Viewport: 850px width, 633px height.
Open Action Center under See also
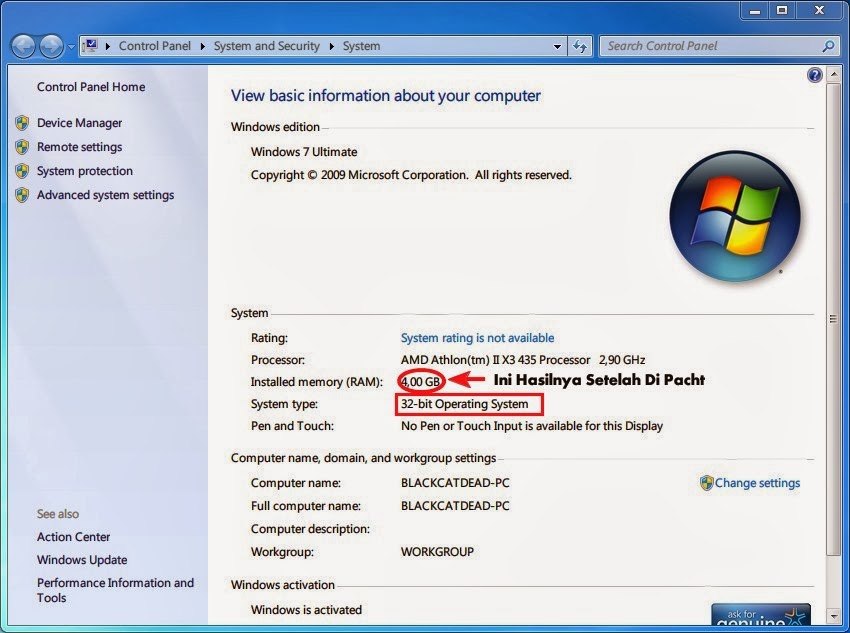point(73,537)
